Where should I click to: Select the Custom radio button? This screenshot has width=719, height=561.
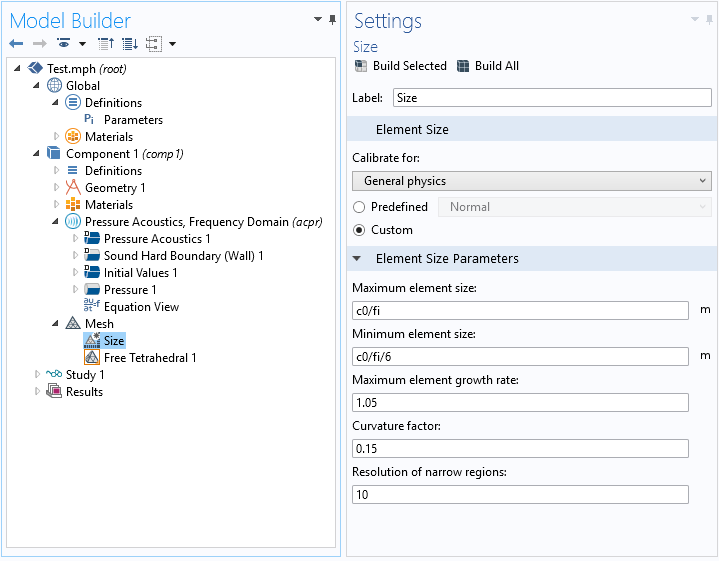[359, 230]
